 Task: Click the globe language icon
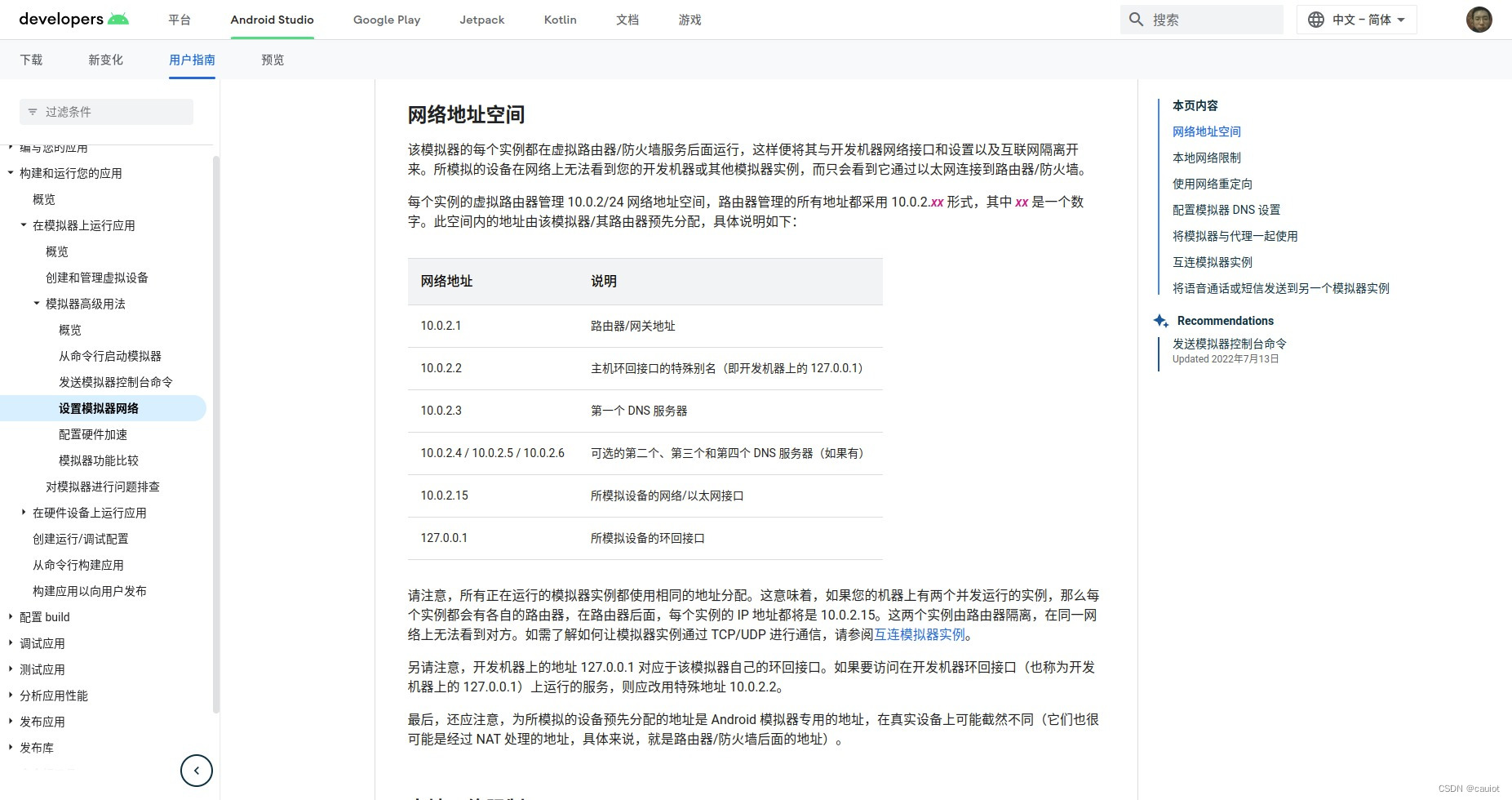(x=1315, y=20)
